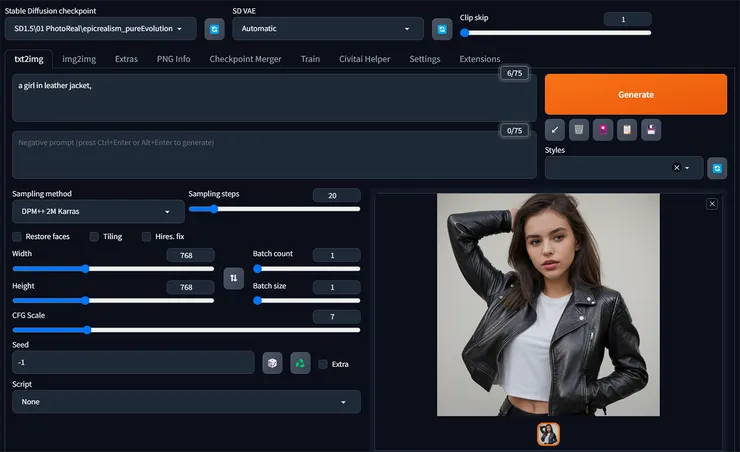The height and width of the screenshot is (452, 740).
Task: Close the generated image preview
Action: coord(712,204)
